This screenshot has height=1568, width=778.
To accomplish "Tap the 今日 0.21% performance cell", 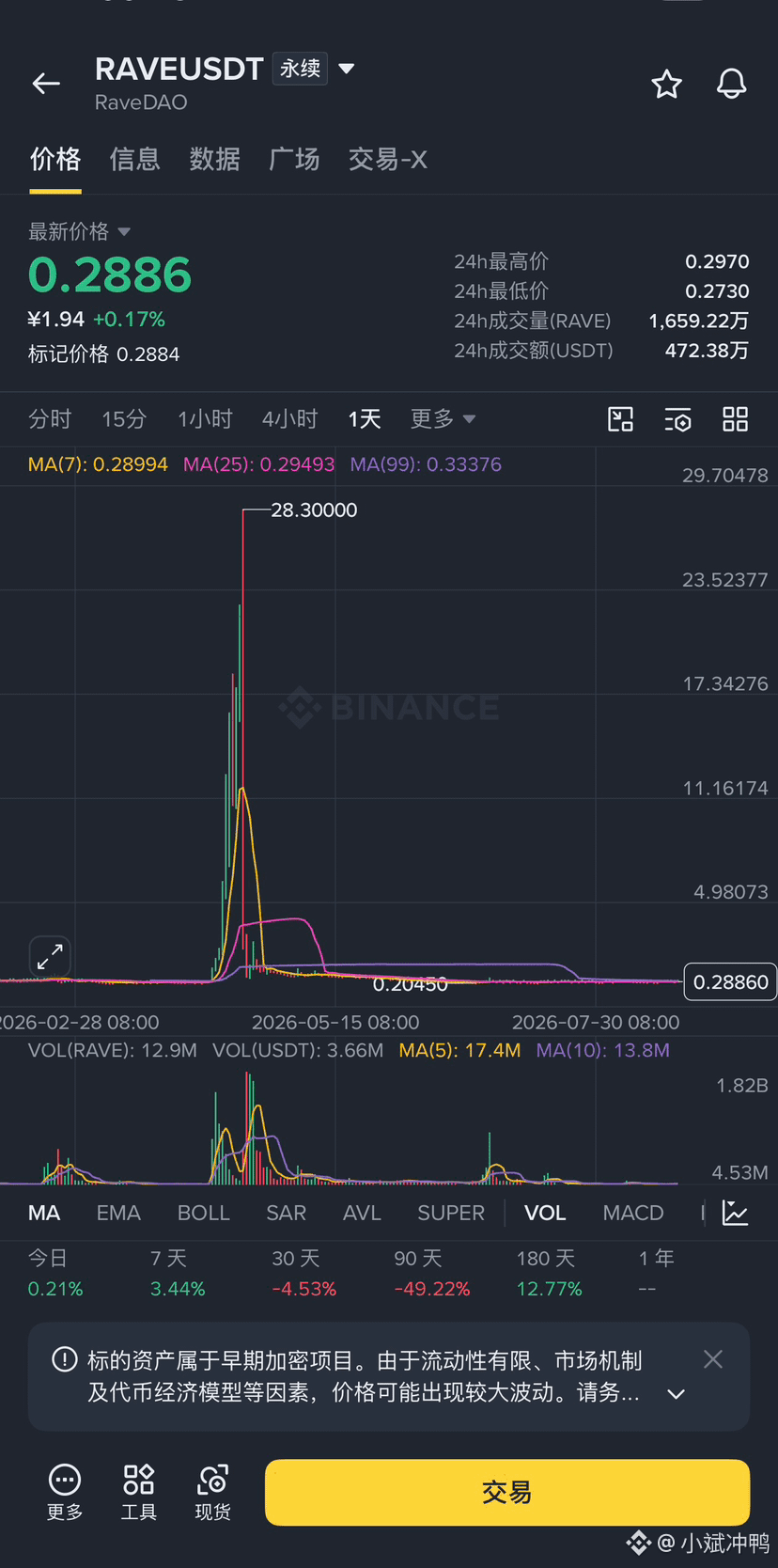I will (55, 1273).
